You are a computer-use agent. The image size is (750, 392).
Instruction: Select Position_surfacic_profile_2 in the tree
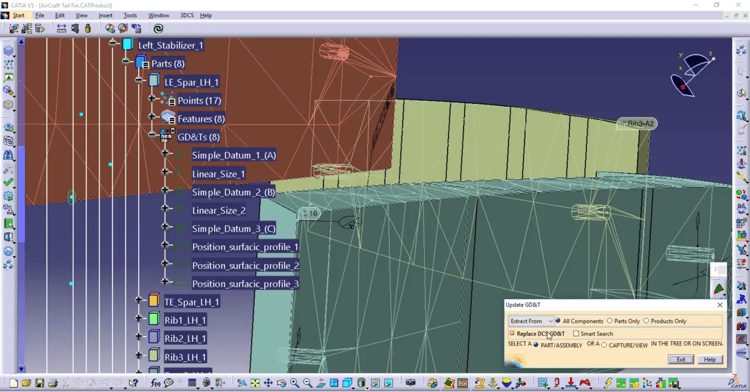(245, 265)
